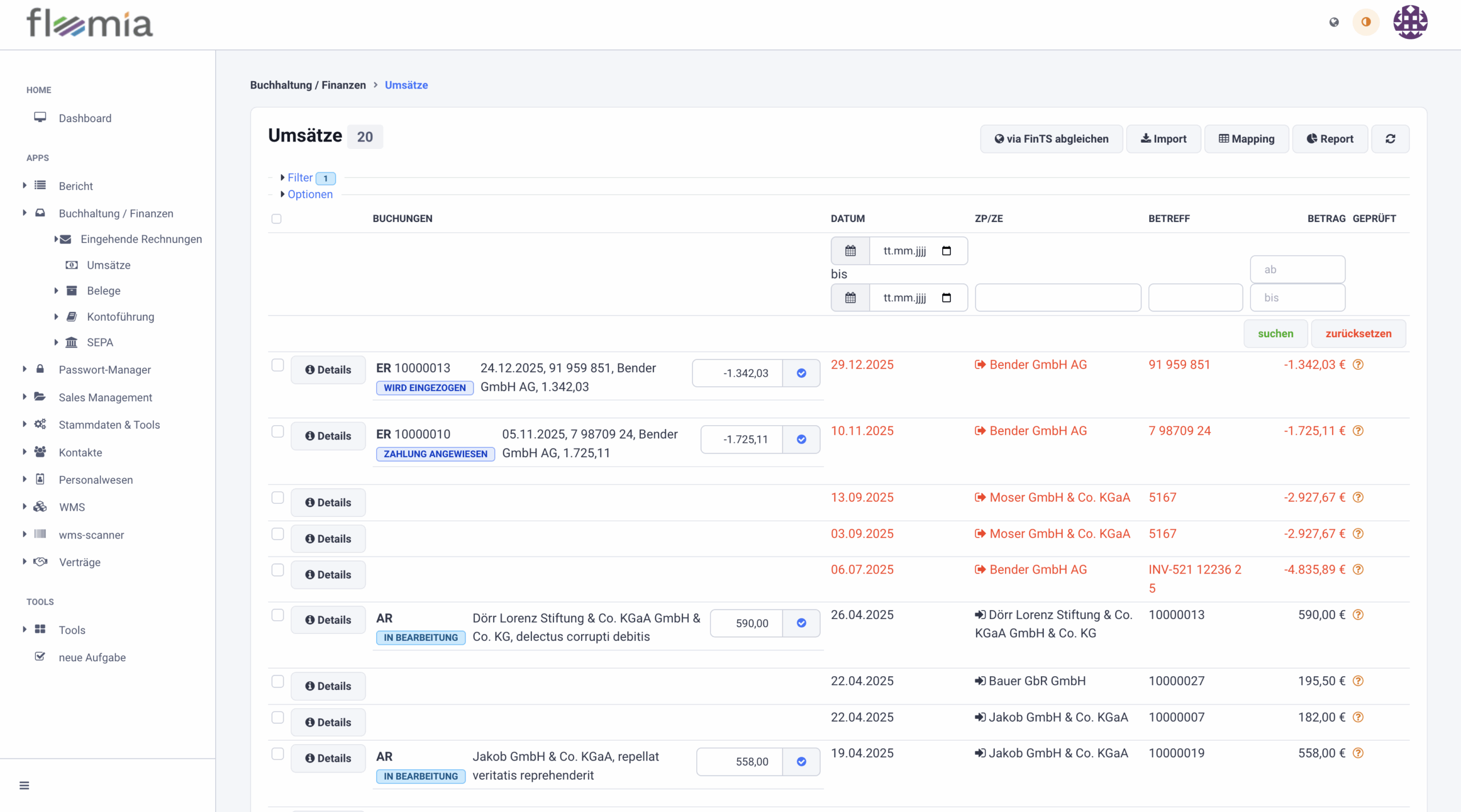Screen dimensions: 1461x812
Task: Open Dashboard from the sidebar
Action: [85, 118]
